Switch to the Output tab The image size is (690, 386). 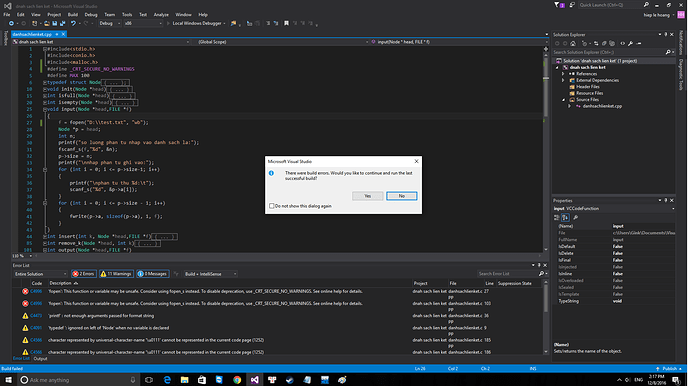click(x=40, y=359)
